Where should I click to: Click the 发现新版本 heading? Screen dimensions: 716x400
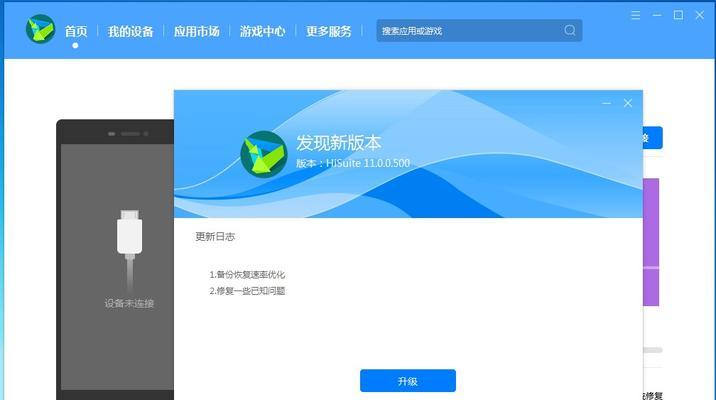click(338, 142)
